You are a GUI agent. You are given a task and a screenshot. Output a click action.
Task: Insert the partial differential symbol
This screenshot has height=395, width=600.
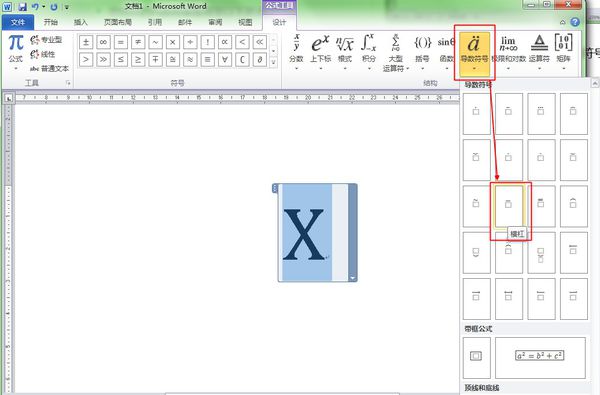(x=260, y=60)
